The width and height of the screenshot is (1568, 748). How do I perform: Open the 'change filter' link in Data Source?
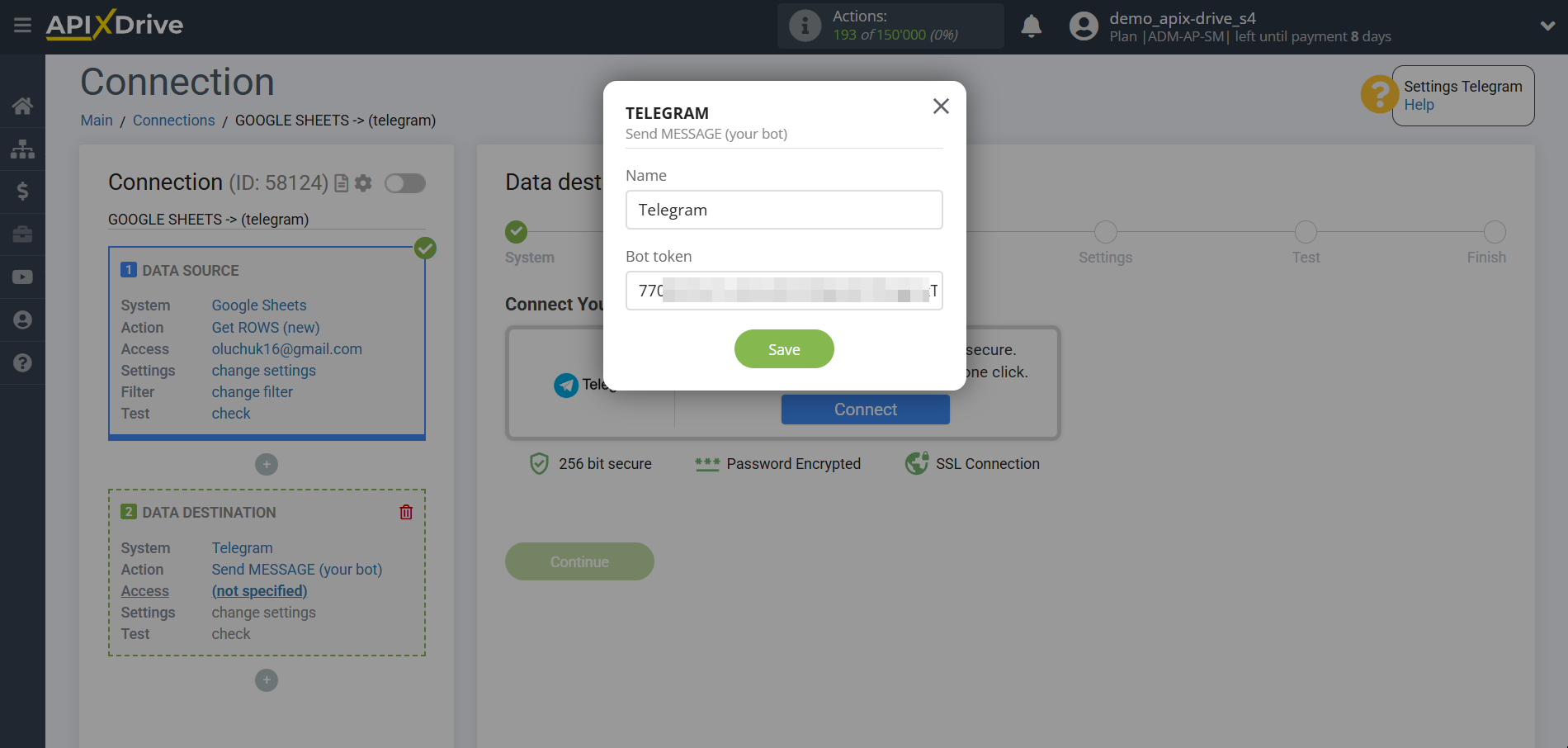[252, 391]
